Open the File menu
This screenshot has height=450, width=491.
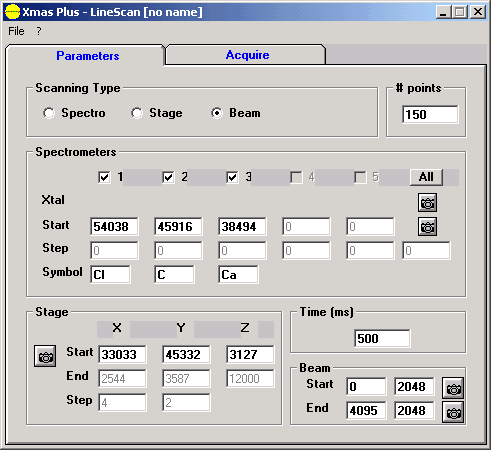point(16,31)
